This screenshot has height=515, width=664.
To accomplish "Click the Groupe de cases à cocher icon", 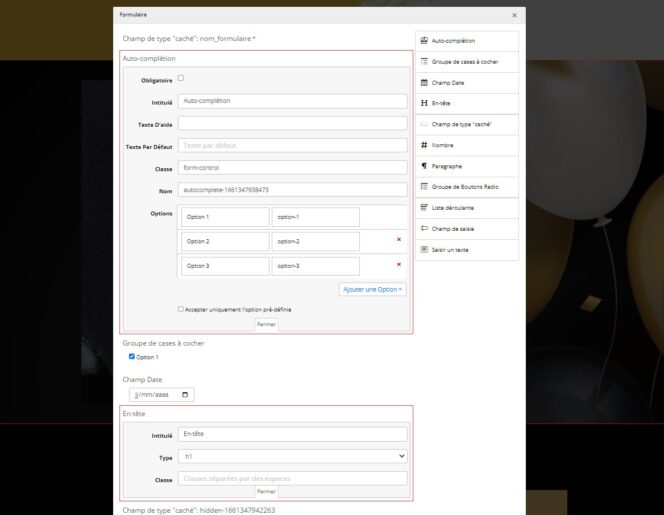I will tap(424, 61).
